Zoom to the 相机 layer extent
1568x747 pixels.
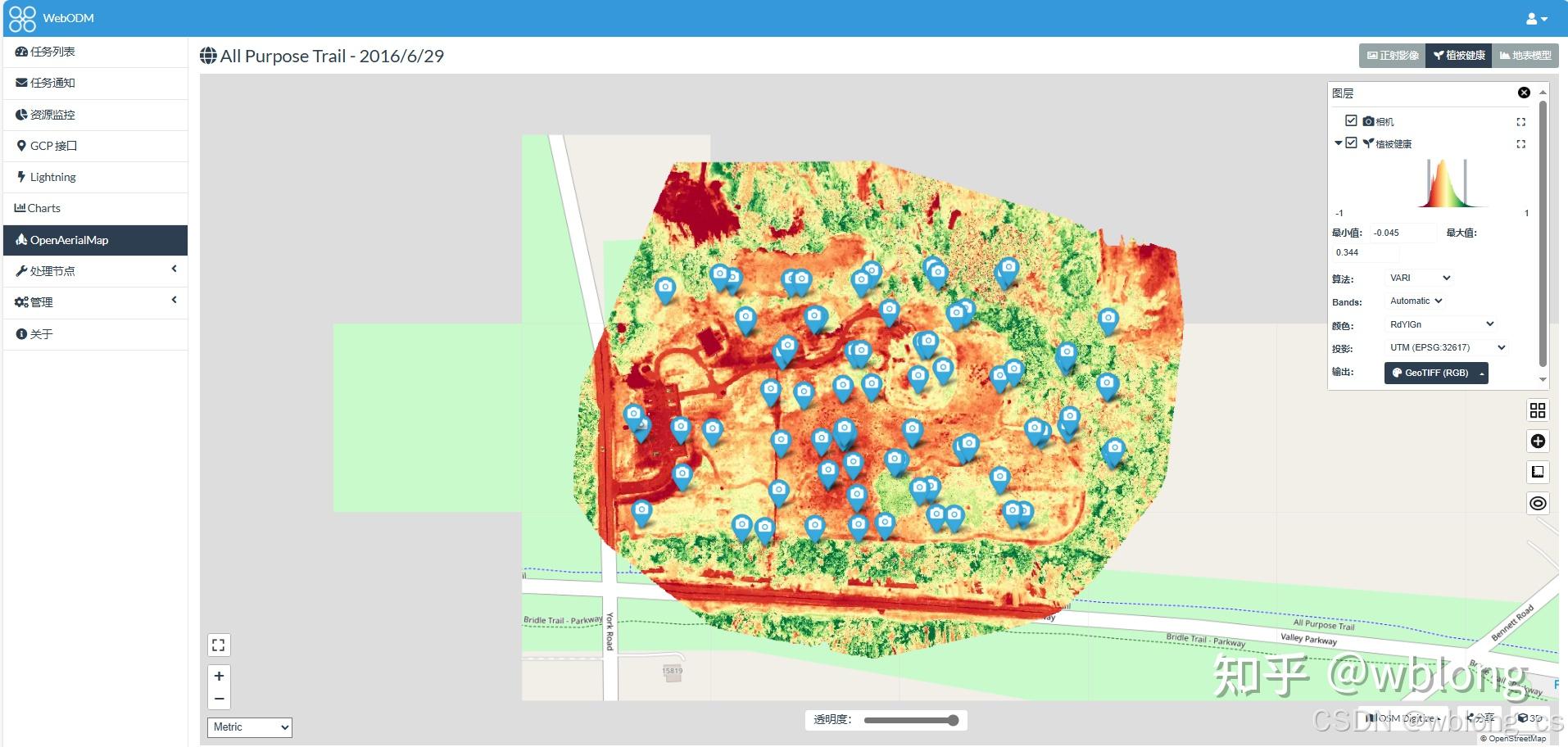[1521, 121]
